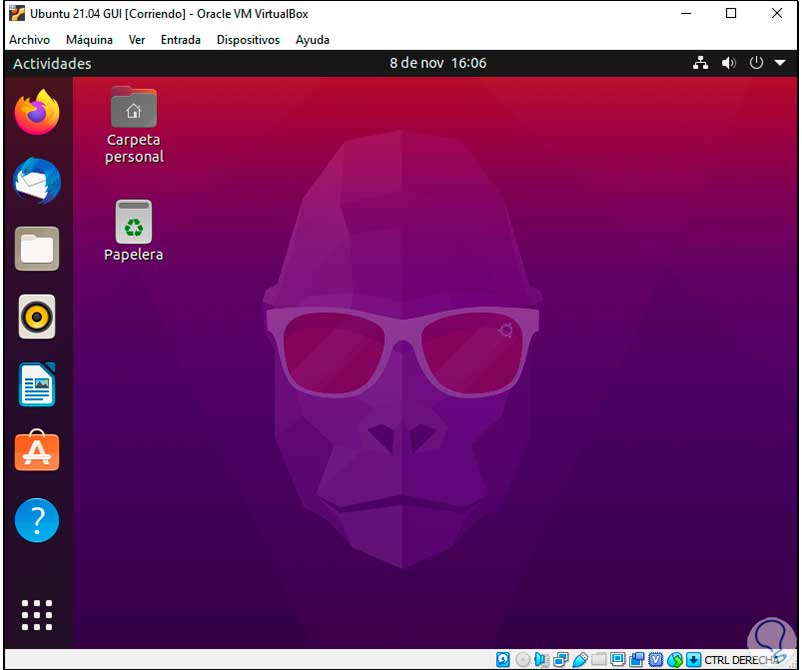802x670 pixels.
Task: Click the keyboard capture down-arrow icon
Action: [694, 659]
